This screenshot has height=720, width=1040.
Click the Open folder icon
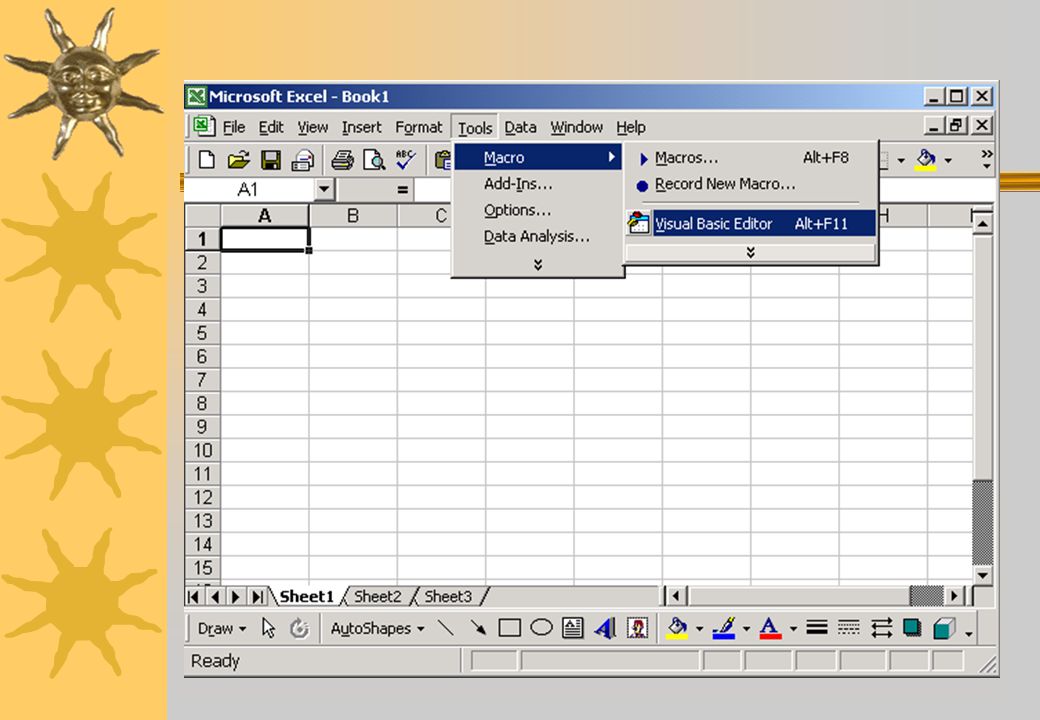click(x=239, y=160)
